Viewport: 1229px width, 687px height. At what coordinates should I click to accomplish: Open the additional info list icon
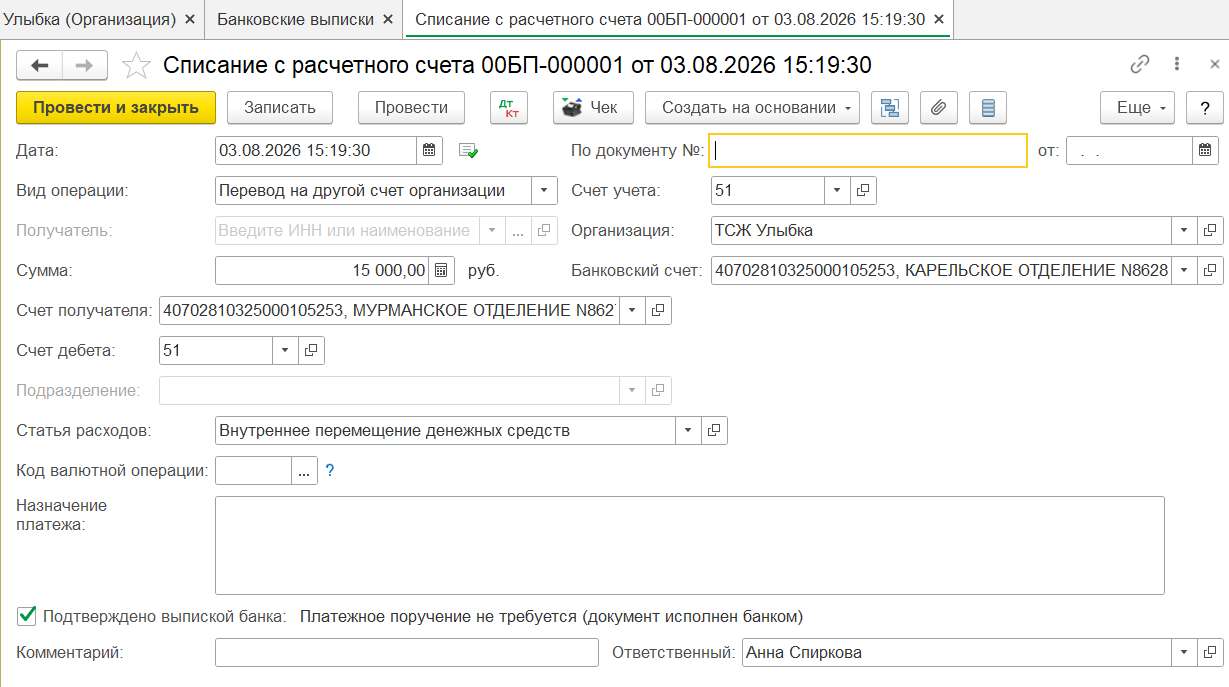point(988,108)
